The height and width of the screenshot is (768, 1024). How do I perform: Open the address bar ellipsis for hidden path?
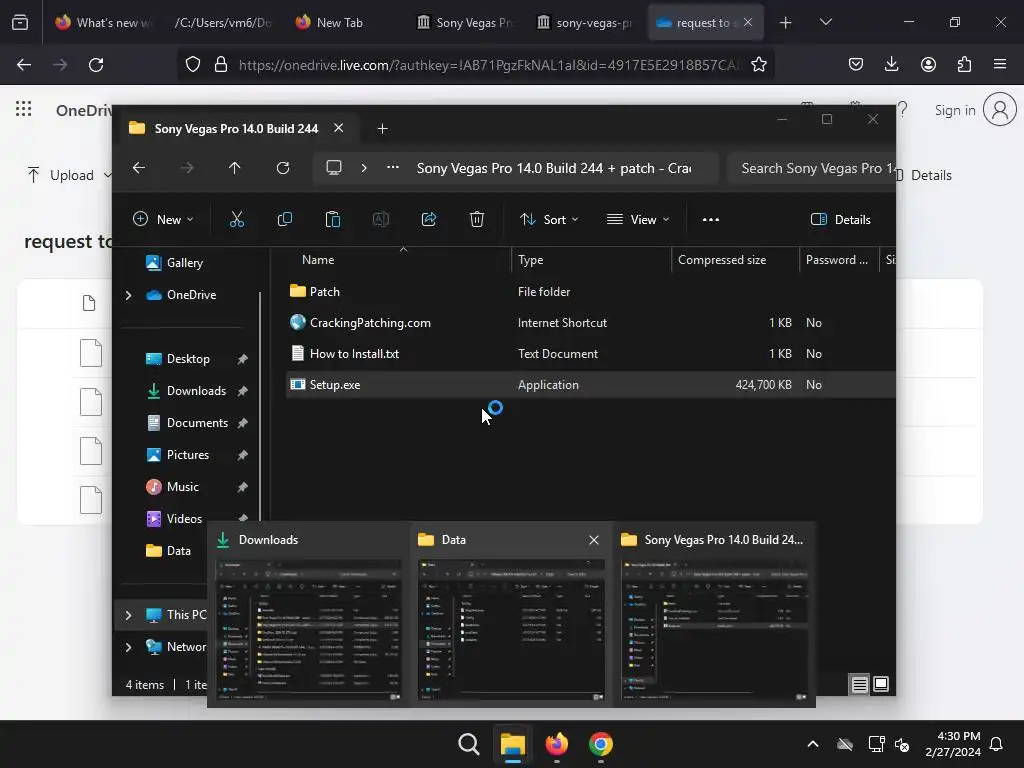coord(392,168)
